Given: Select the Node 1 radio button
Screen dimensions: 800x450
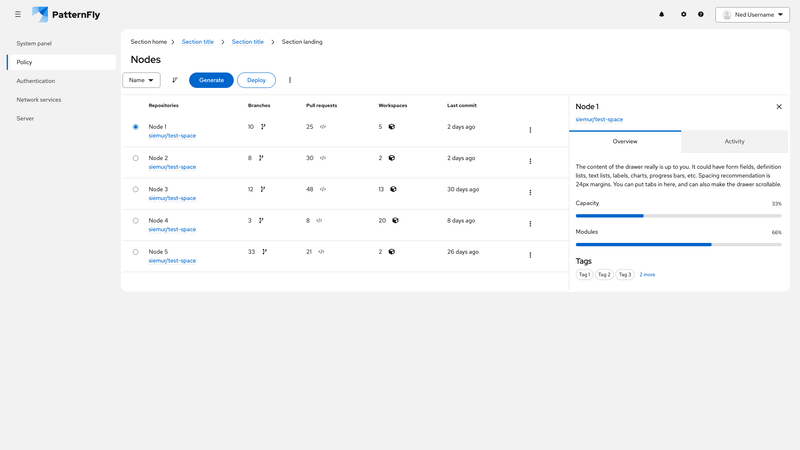Looking at the screenshot, I should [x=135, y=127].
